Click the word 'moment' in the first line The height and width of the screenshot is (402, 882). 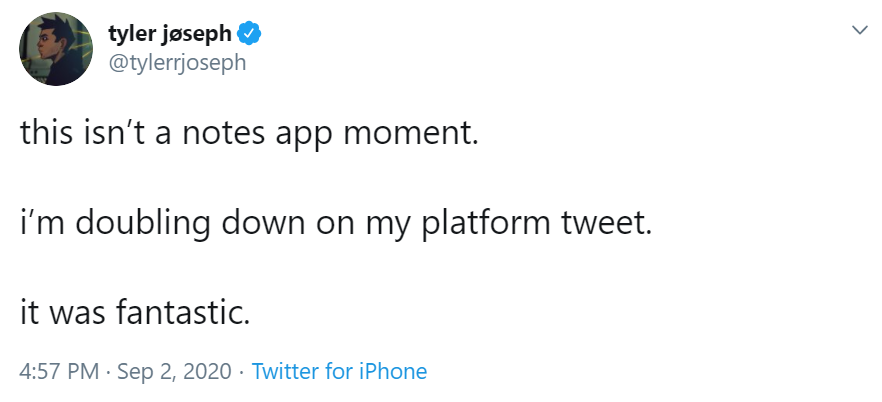click(413, 132)
